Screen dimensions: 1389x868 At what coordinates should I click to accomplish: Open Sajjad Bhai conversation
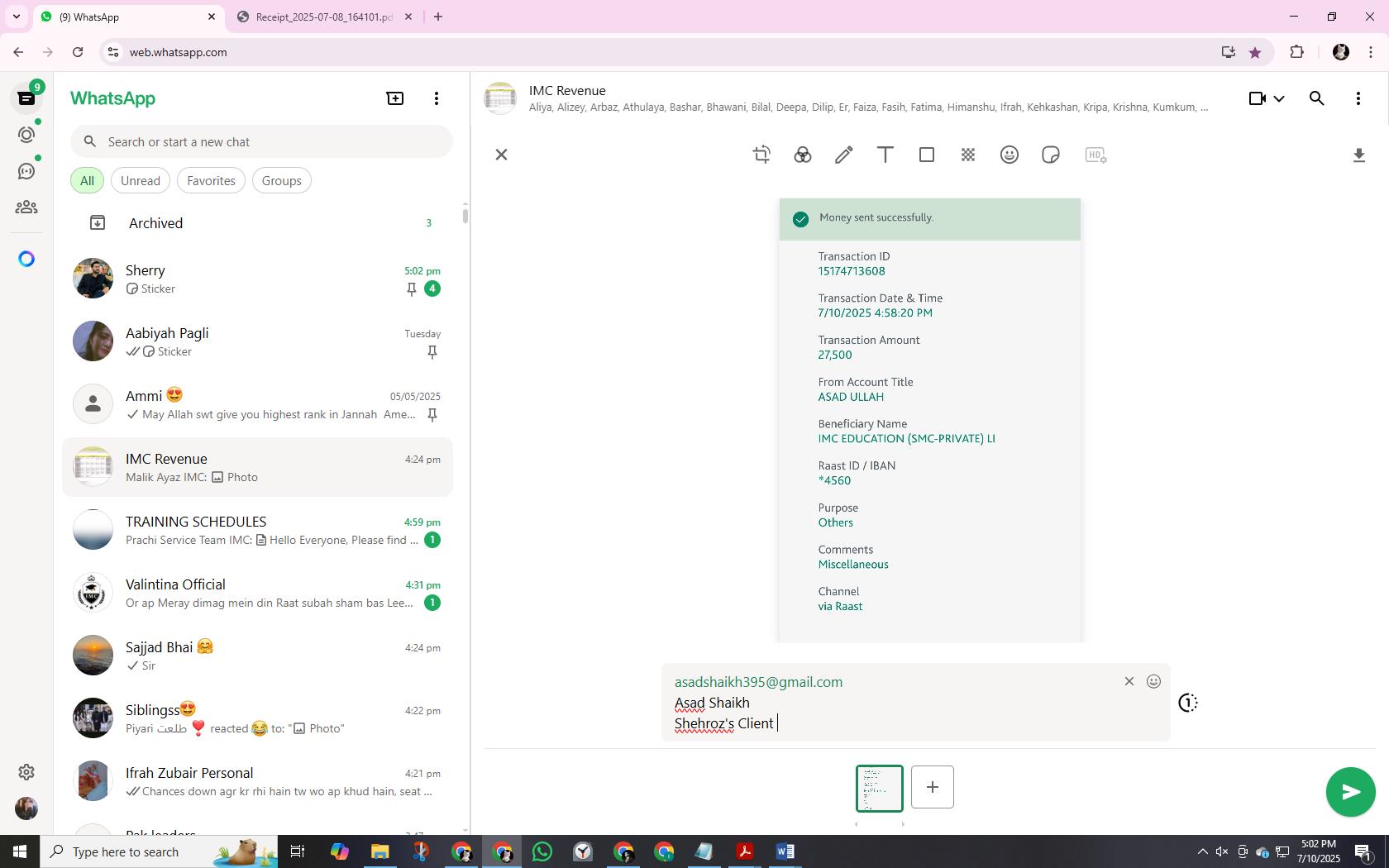point(257,656)
